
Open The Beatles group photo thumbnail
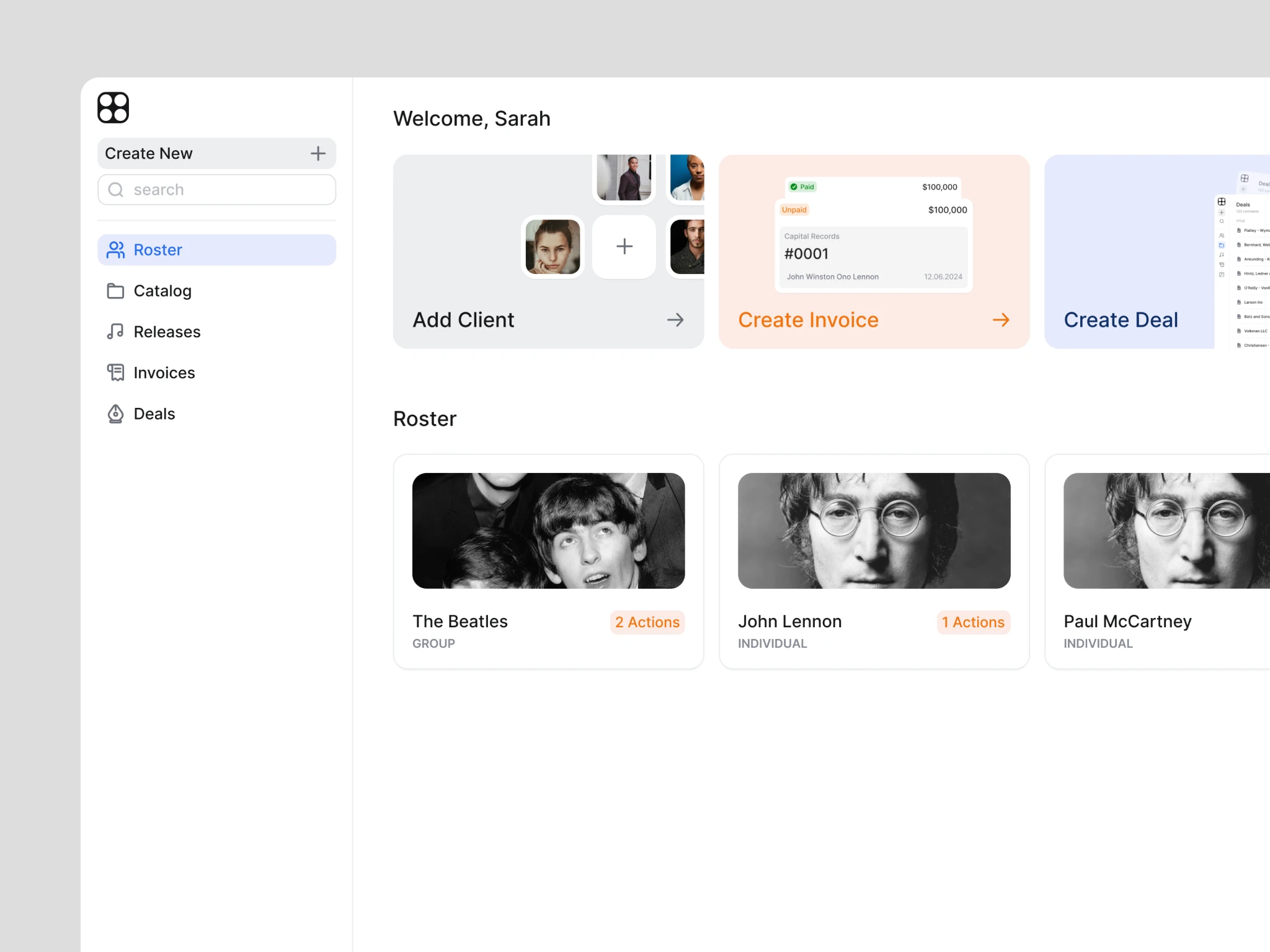pos(548,531)
